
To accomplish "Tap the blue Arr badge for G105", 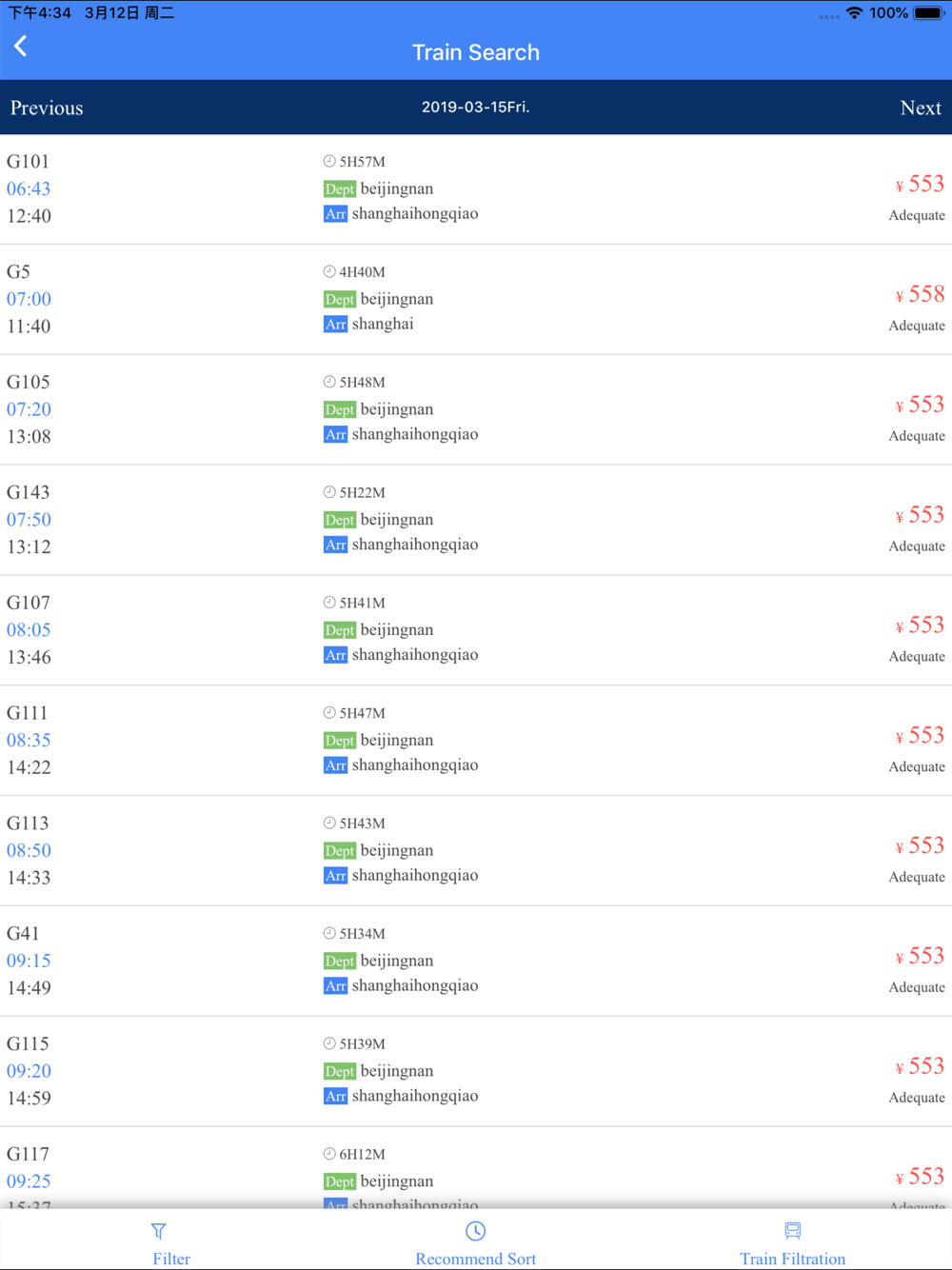I will coord(335,434).
